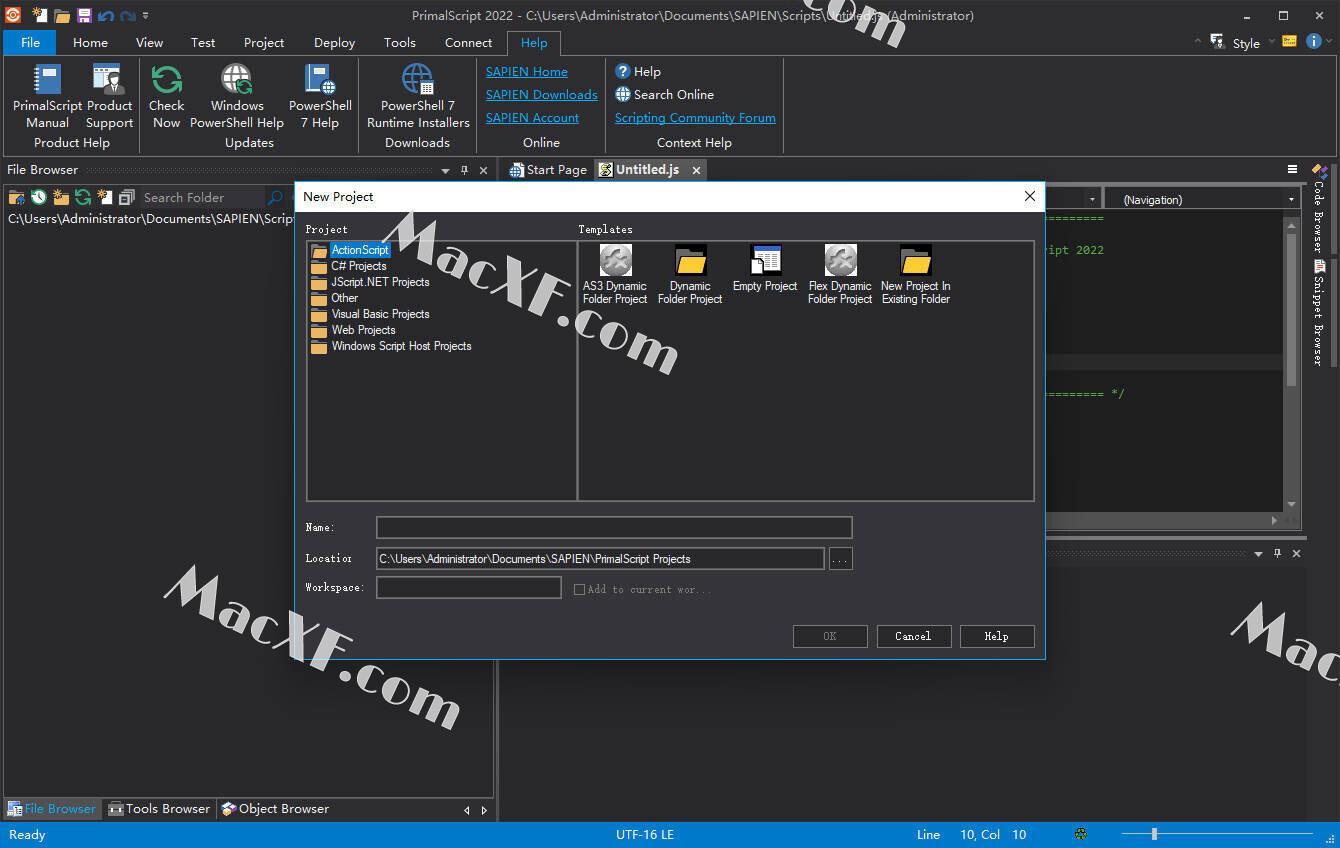Click the blue information icon at top right
The height and width of the screenshot is (848, 1340).
point(1314,41)
